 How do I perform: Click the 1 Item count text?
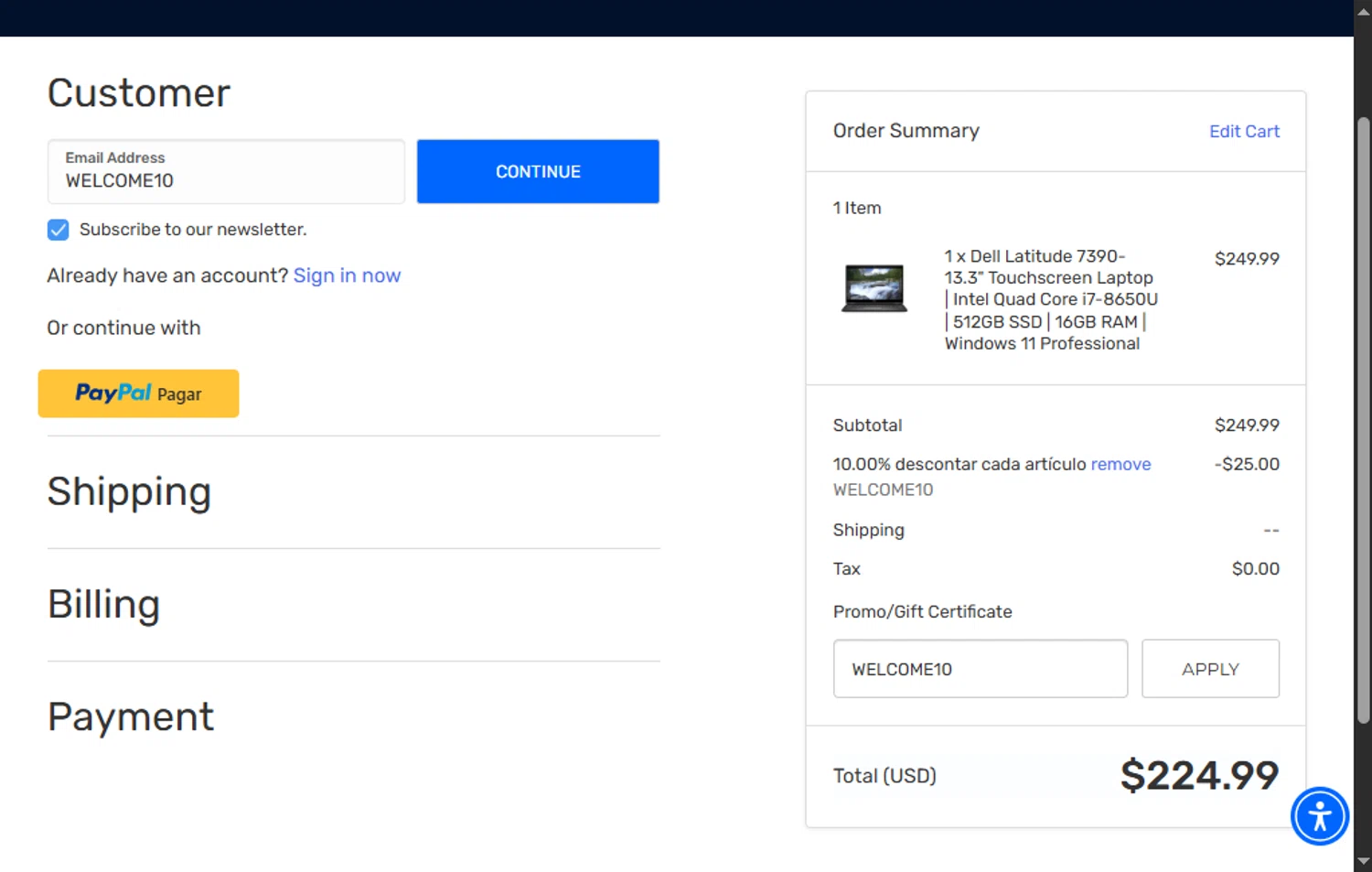point(857,208)
